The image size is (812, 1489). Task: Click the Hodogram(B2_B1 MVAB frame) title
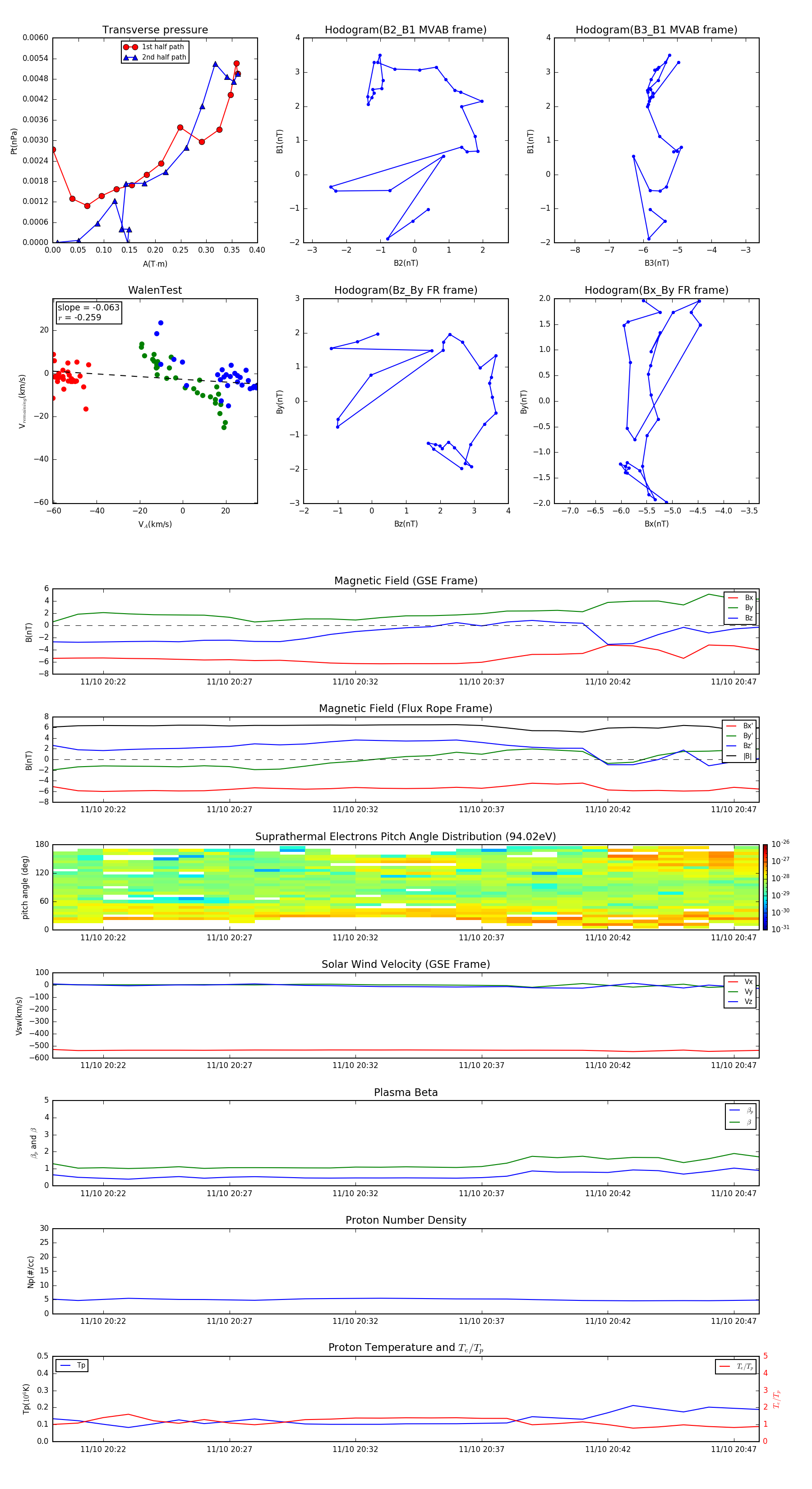point(405,30)
